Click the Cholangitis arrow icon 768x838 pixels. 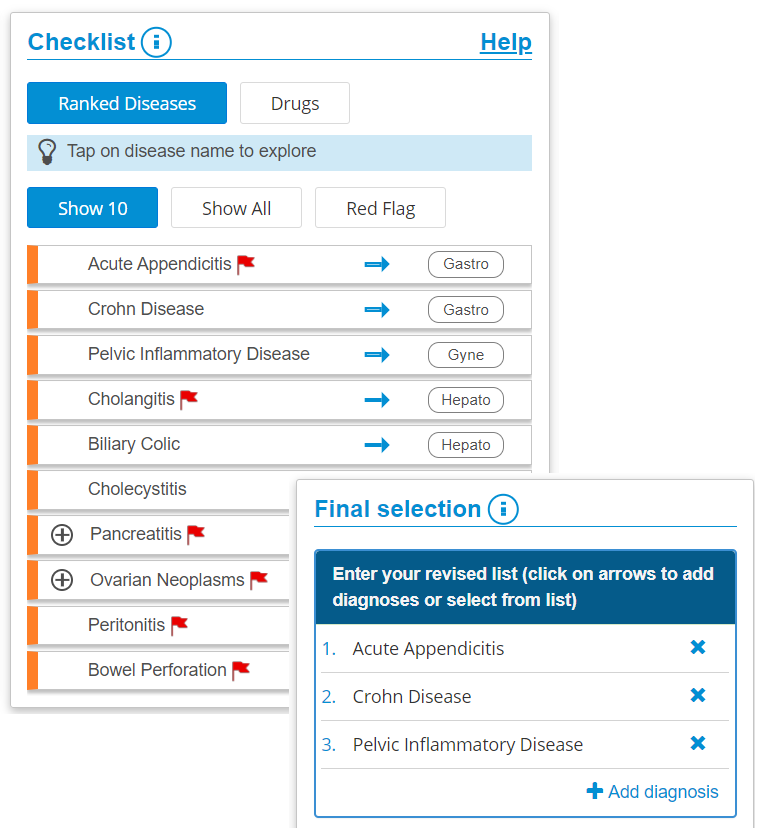pos(377,400)
